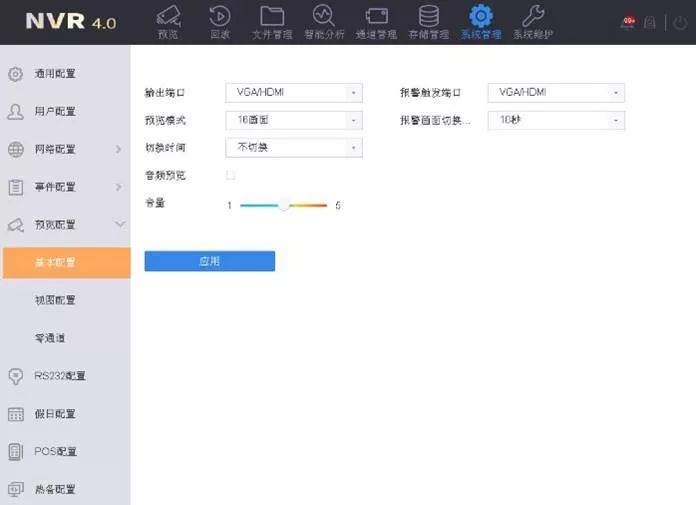Viewport: 696px width, 505px height.
Task: Enable the 音频预览 checkbox
Action: (231, 175)
